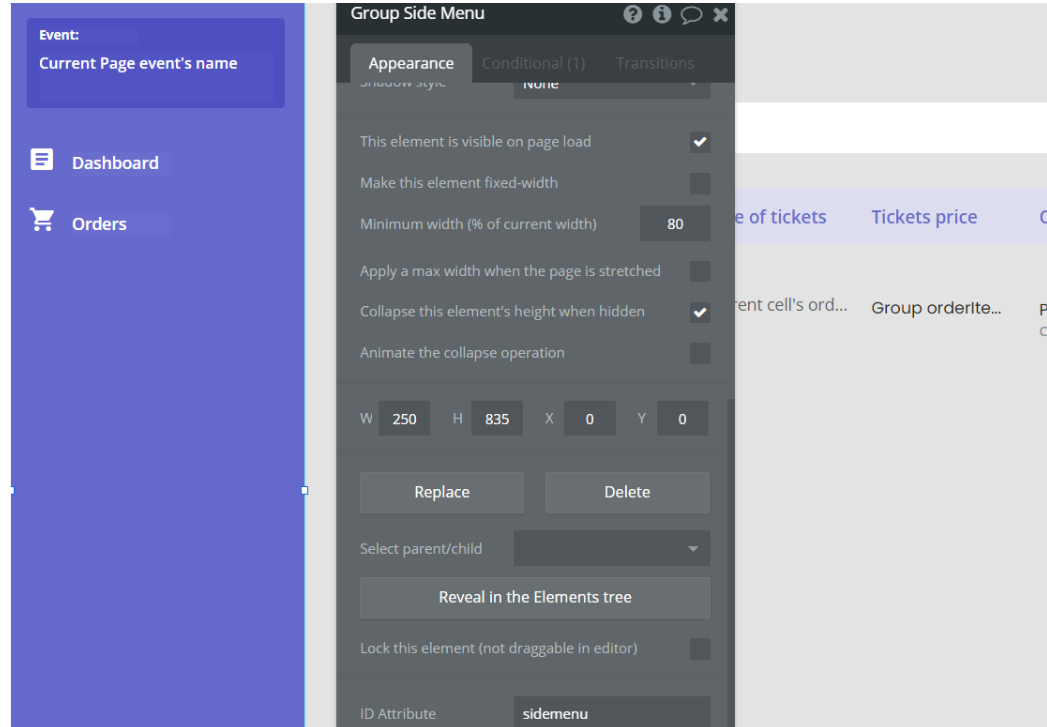Click the info icon in panel header
Viewport: 1047px width, 727px height.
662,14
